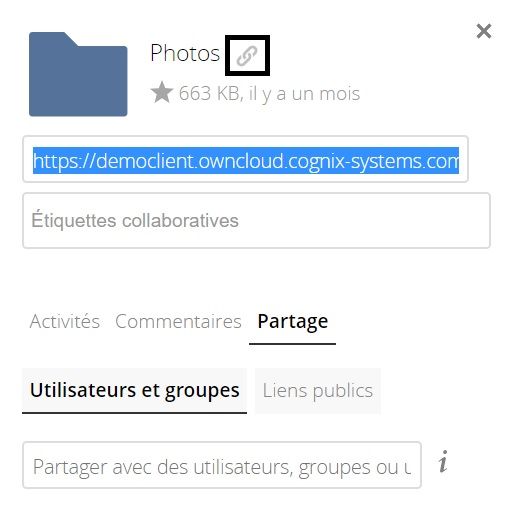Switch to the Activités tab
The height and width of the screenshot is (518, 506).
coord(65,321)
